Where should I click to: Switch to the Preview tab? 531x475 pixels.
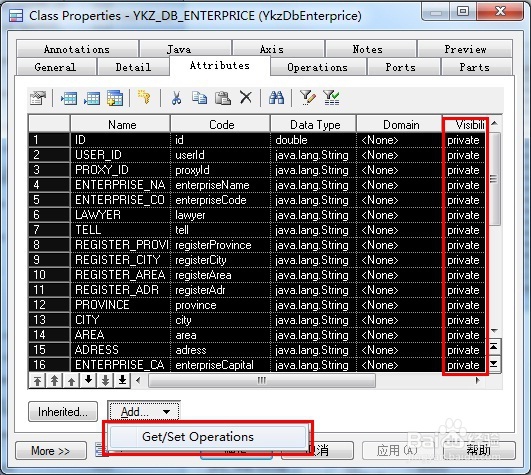point(465,49)
